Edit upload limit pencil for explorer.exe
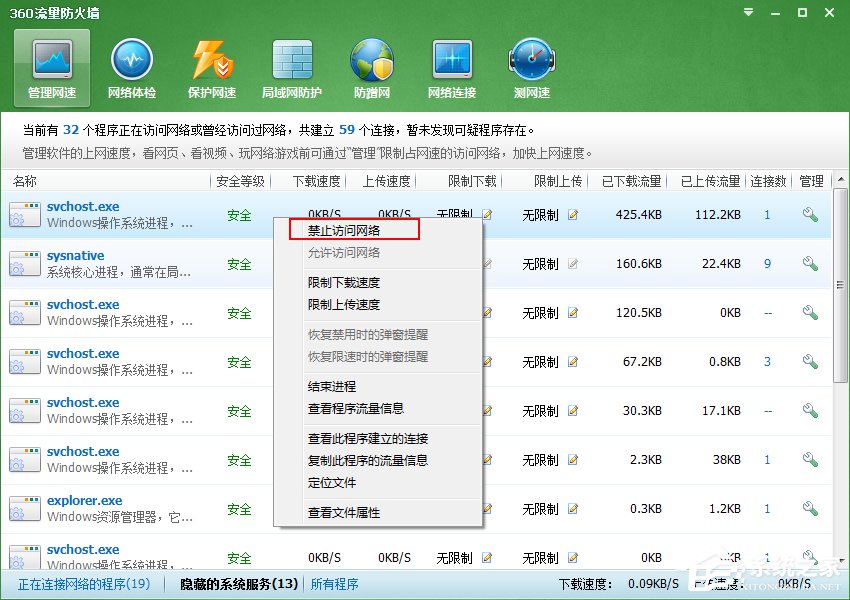850x600 pixels. [x=574, y=508]
